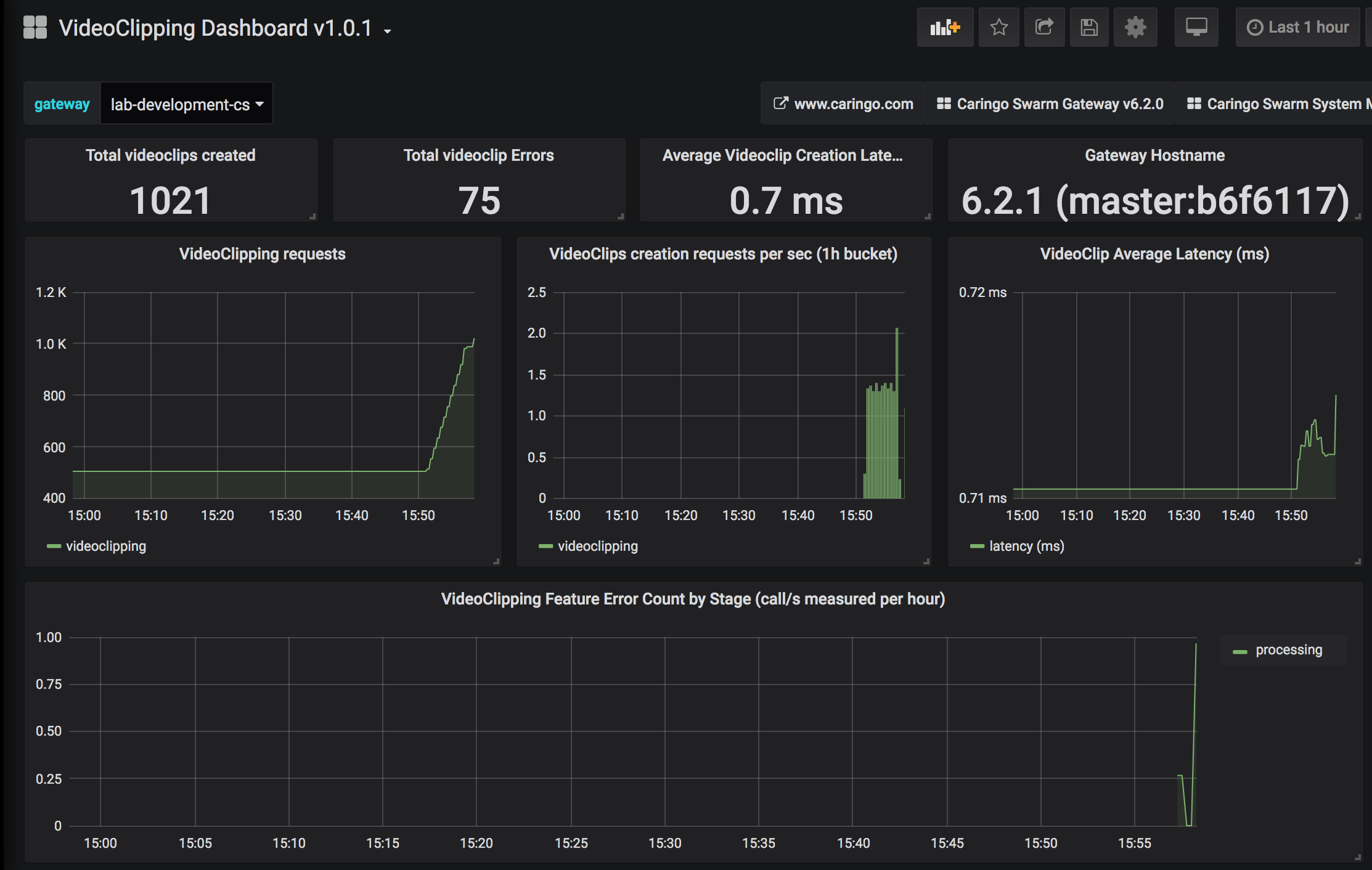Star this dashboard as favorite

(998, 28)
